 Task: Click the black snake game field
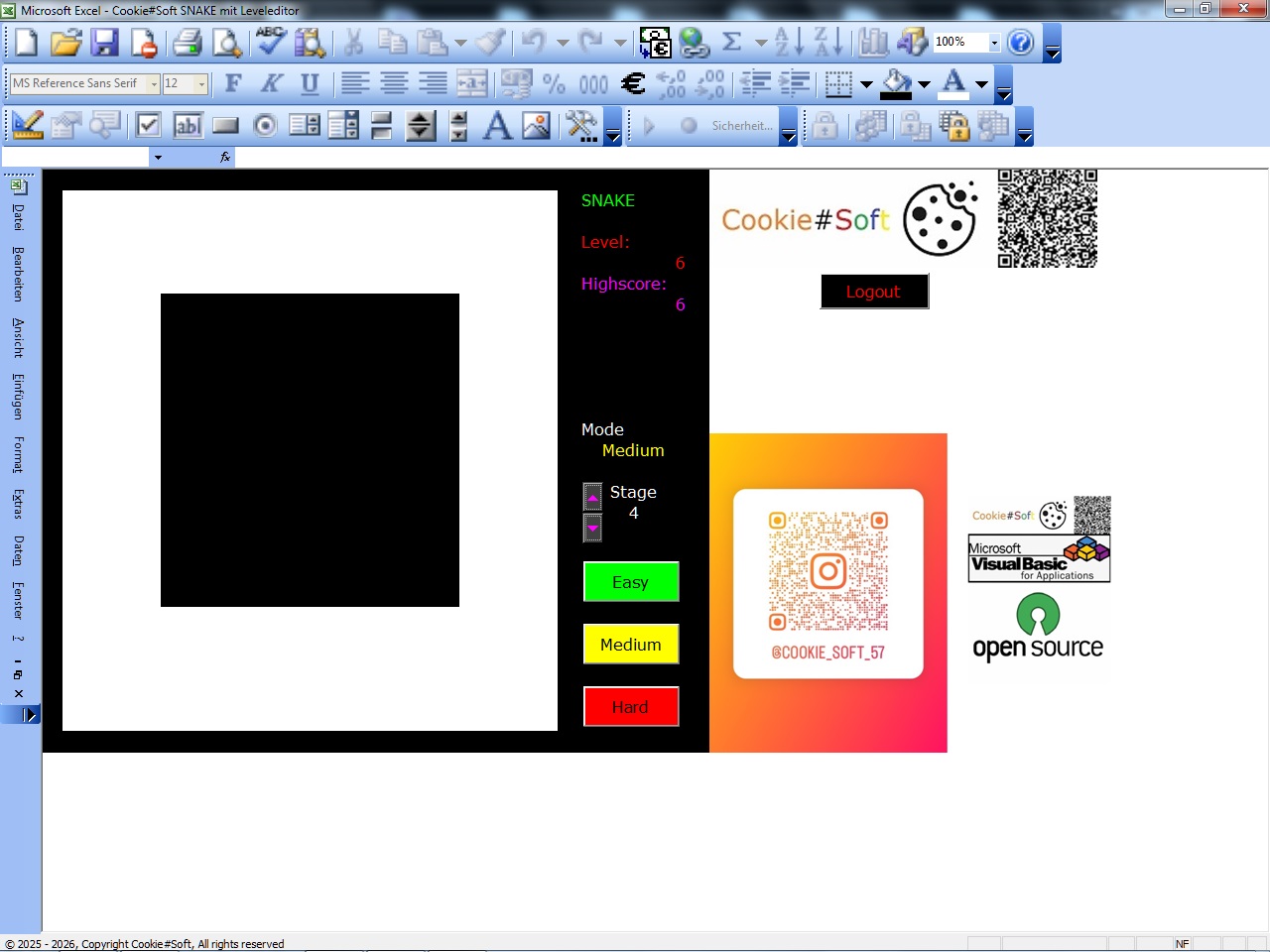[x=310, y=450]
